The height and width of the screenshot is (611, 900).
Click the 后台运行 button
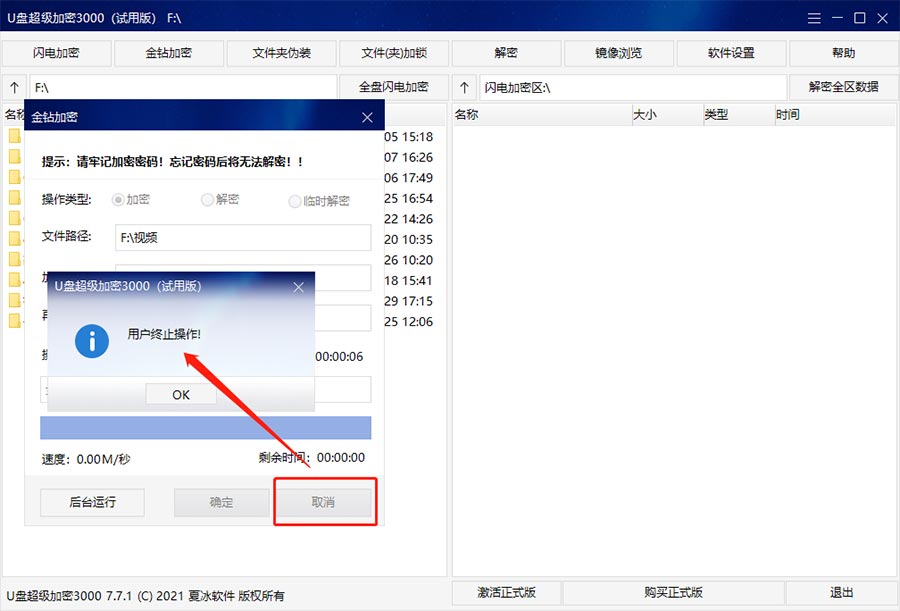tap(92, 502)
